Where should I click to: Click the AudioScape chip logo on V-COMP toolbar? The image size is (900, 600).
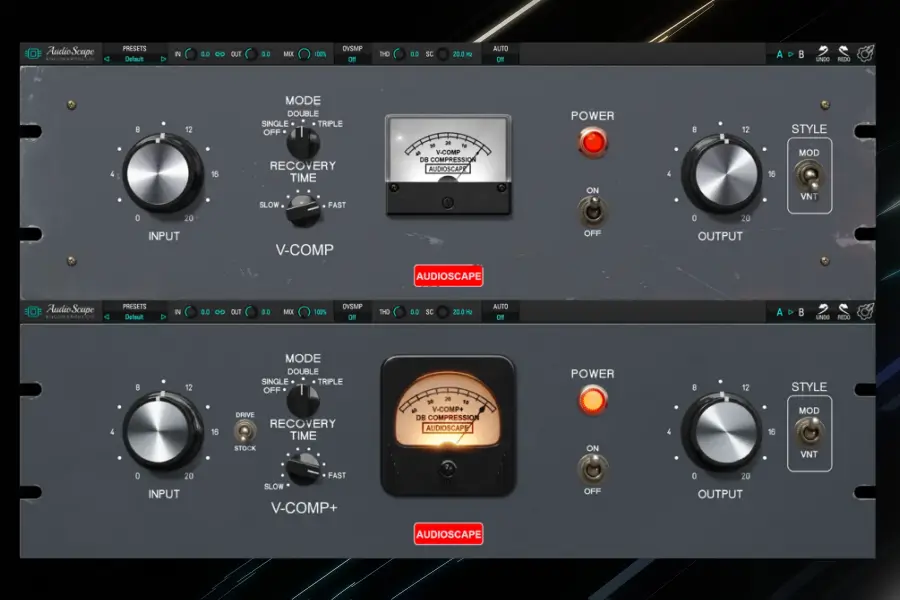pos(33,53)
